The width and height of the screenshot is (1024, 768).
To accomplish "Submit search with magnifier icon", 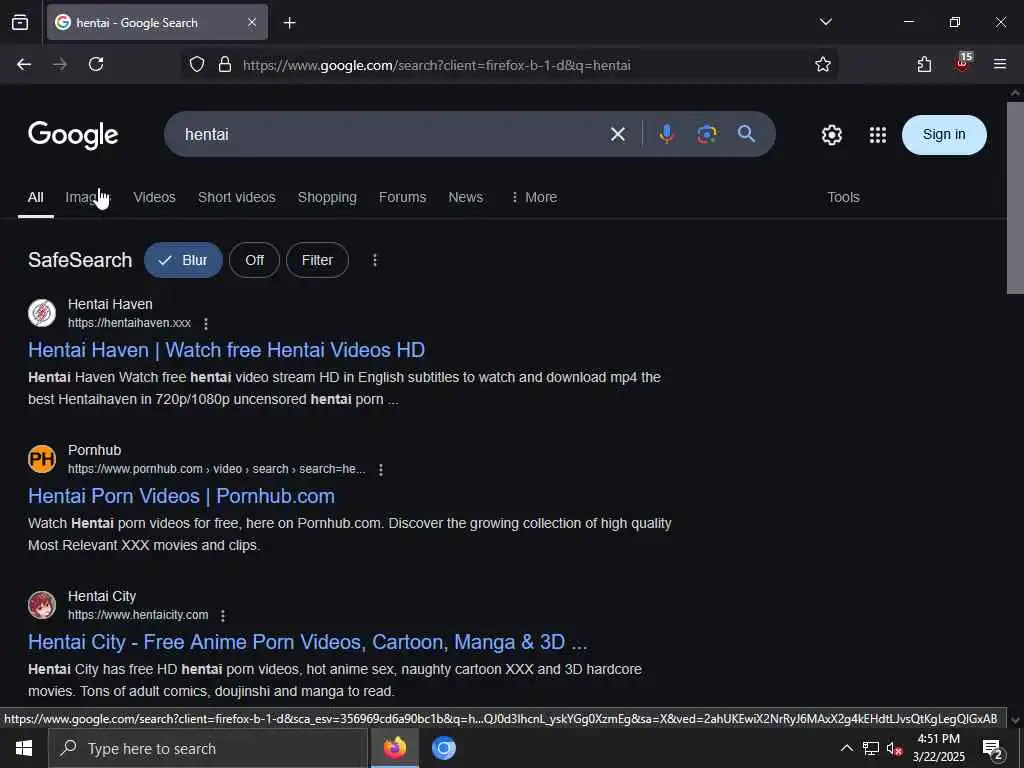I will 746,135.
